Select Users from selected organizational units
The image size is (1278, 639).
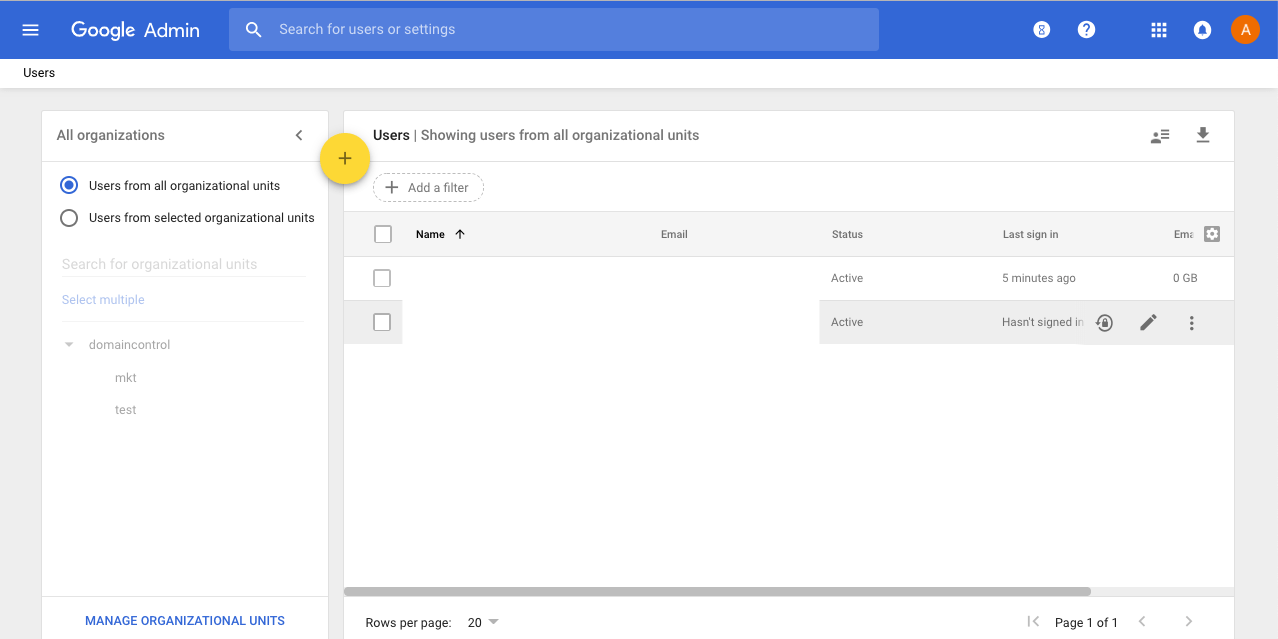coord(69,218)
